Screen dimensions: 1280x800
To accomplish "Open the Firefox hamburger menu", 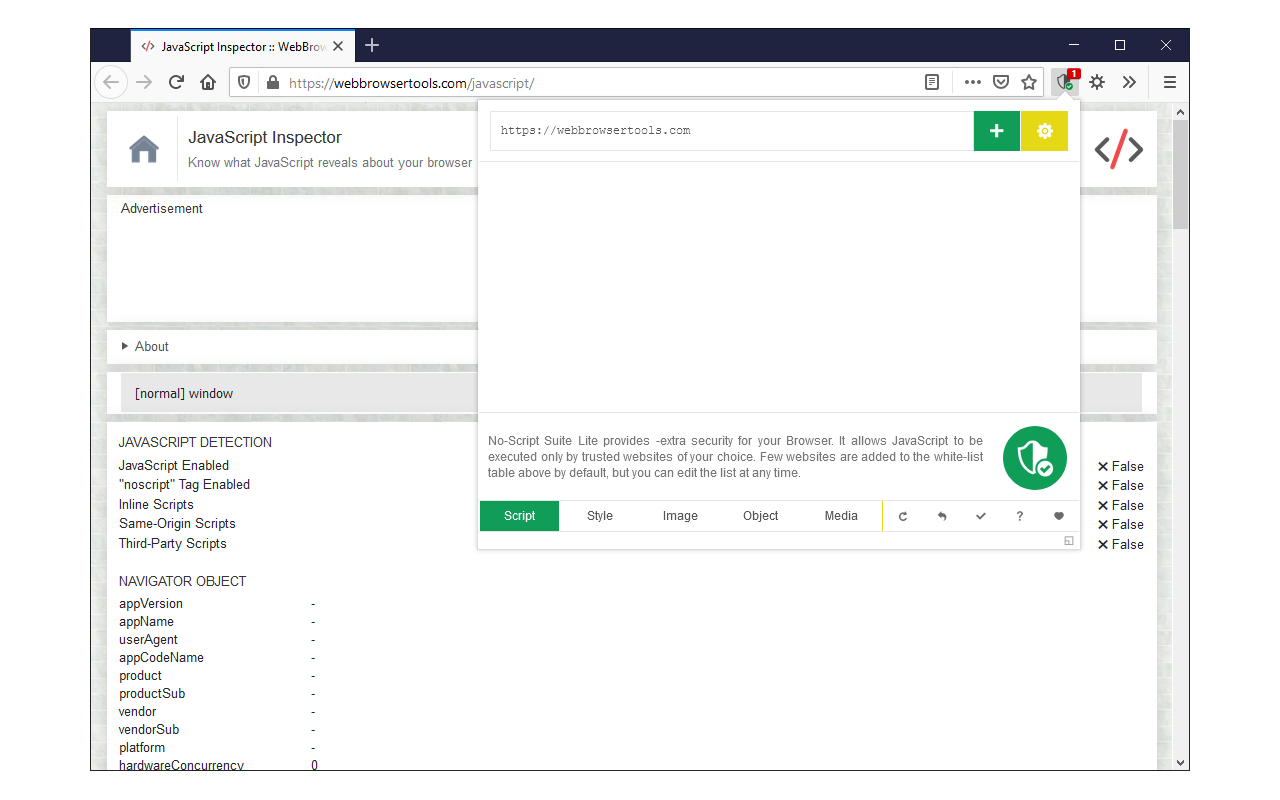I will click(x=1169, y=82).
